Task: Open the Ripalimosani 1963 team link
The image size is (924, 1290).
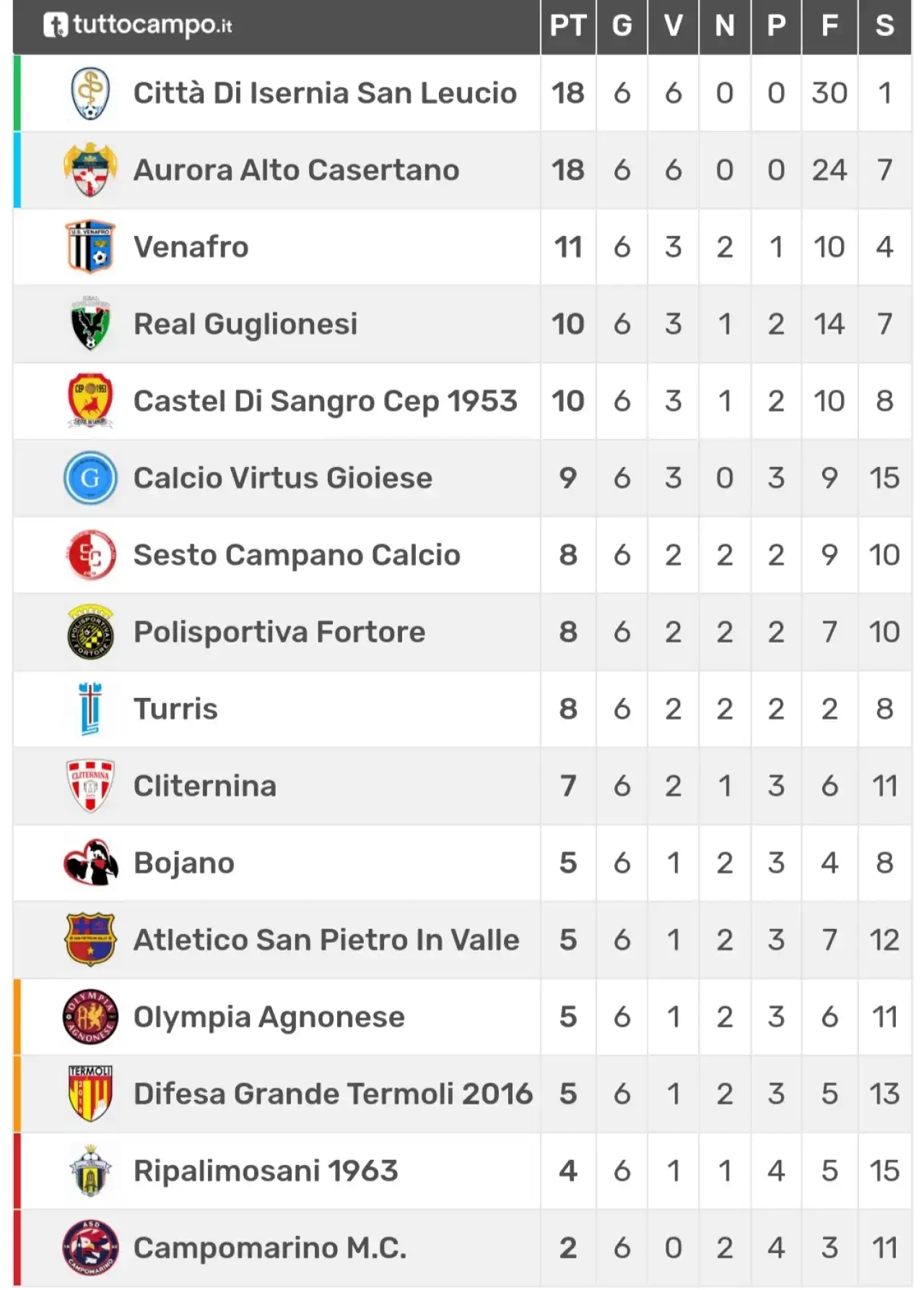Action: tap(266, 1171)
